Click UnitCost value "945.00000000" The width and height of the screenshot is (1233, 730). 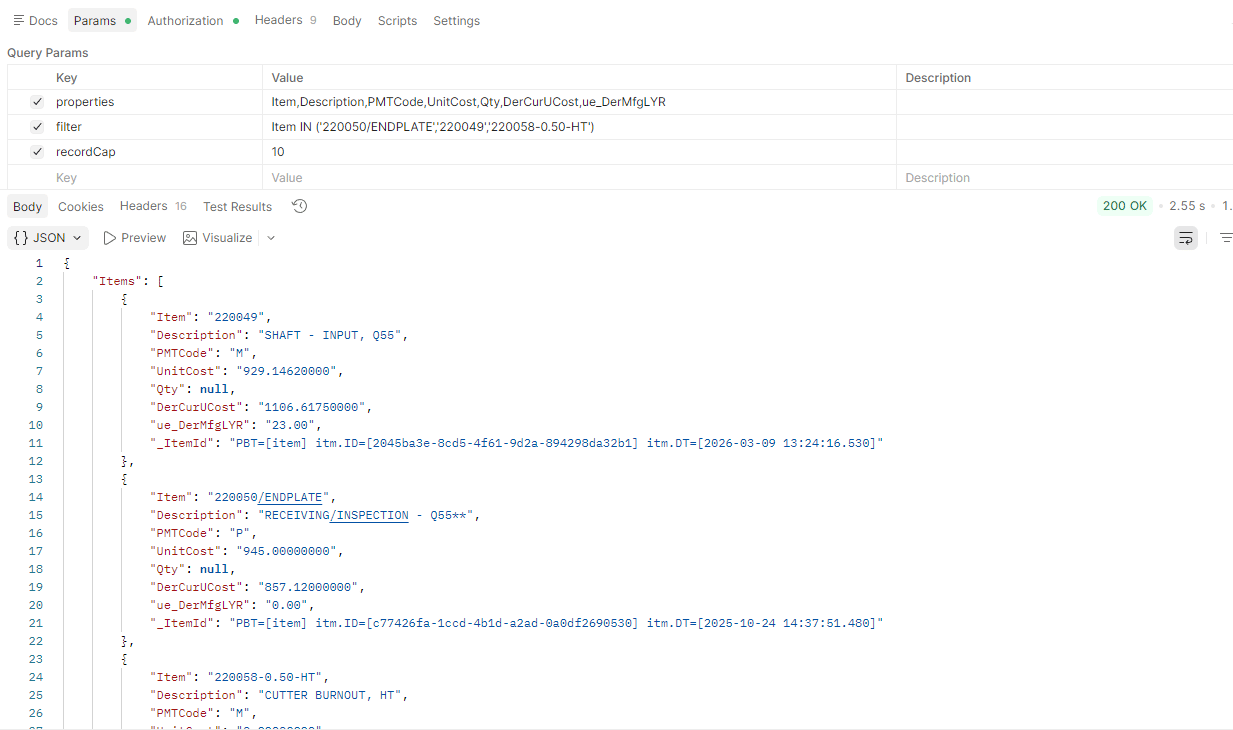point(289,551)
